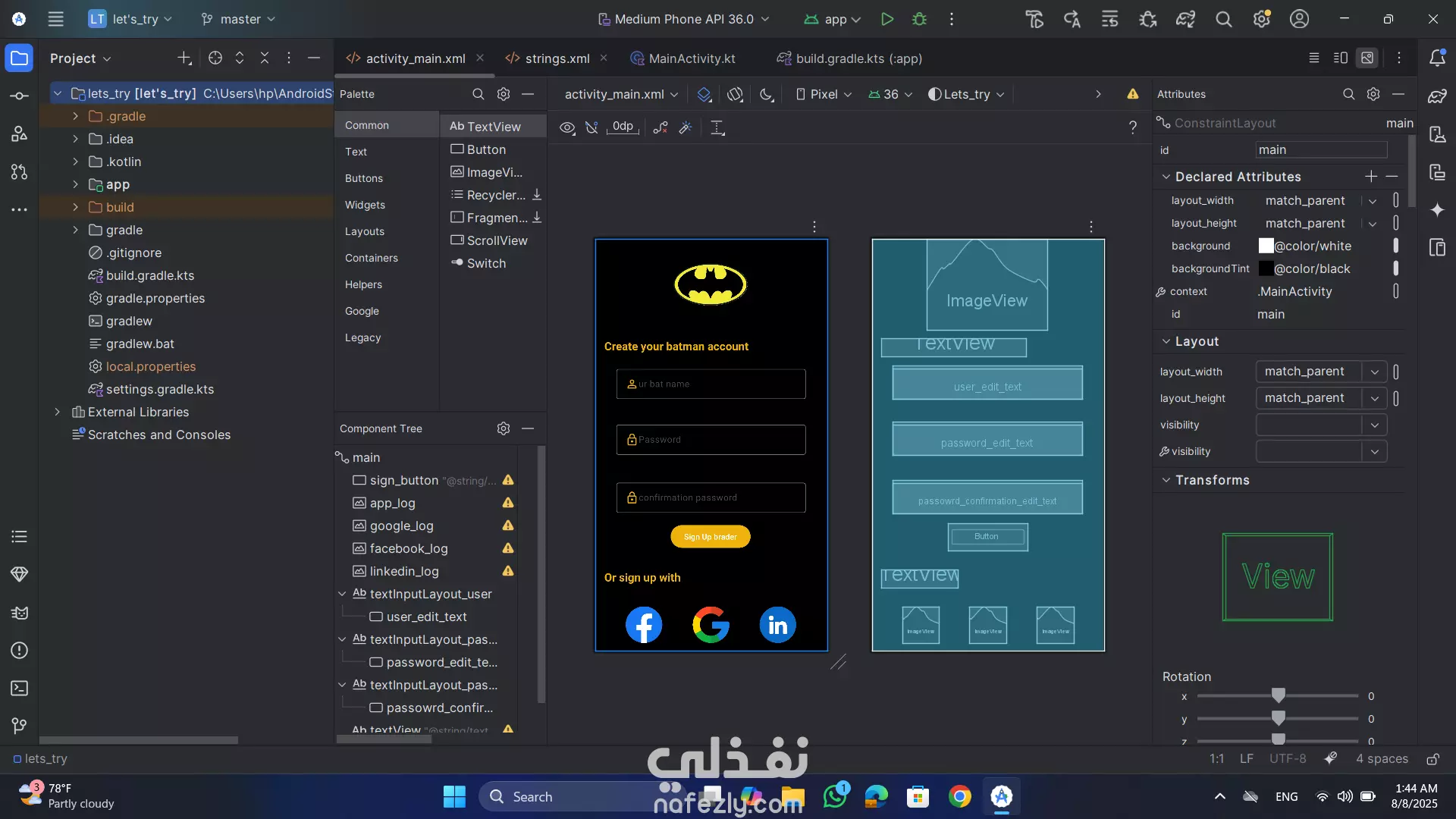Search attributes with the magnifier icon
Screen dimensions: 1456x819
[x=1348, y=94]
